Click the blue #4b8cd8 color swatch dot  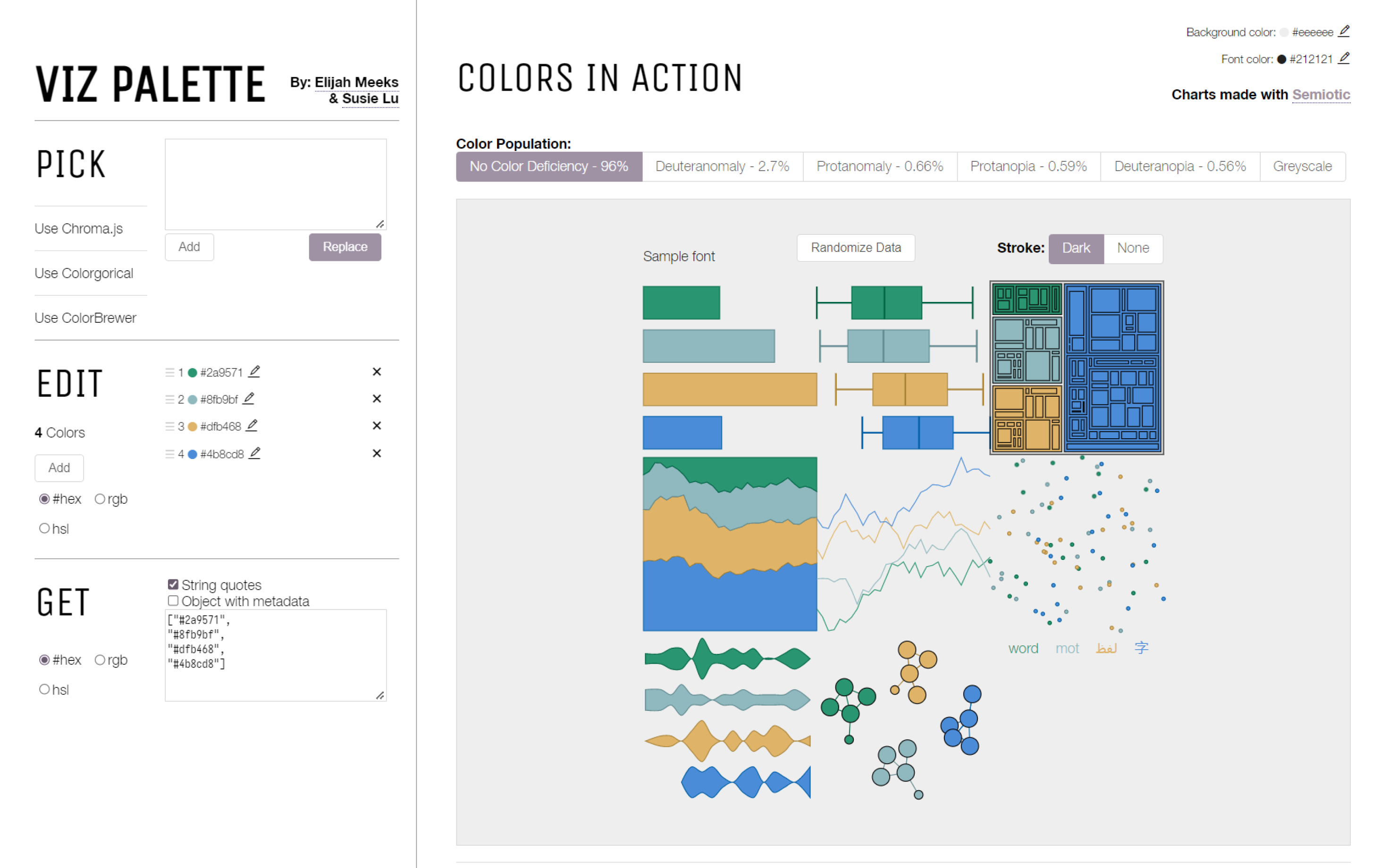click(x=193, y=454)
